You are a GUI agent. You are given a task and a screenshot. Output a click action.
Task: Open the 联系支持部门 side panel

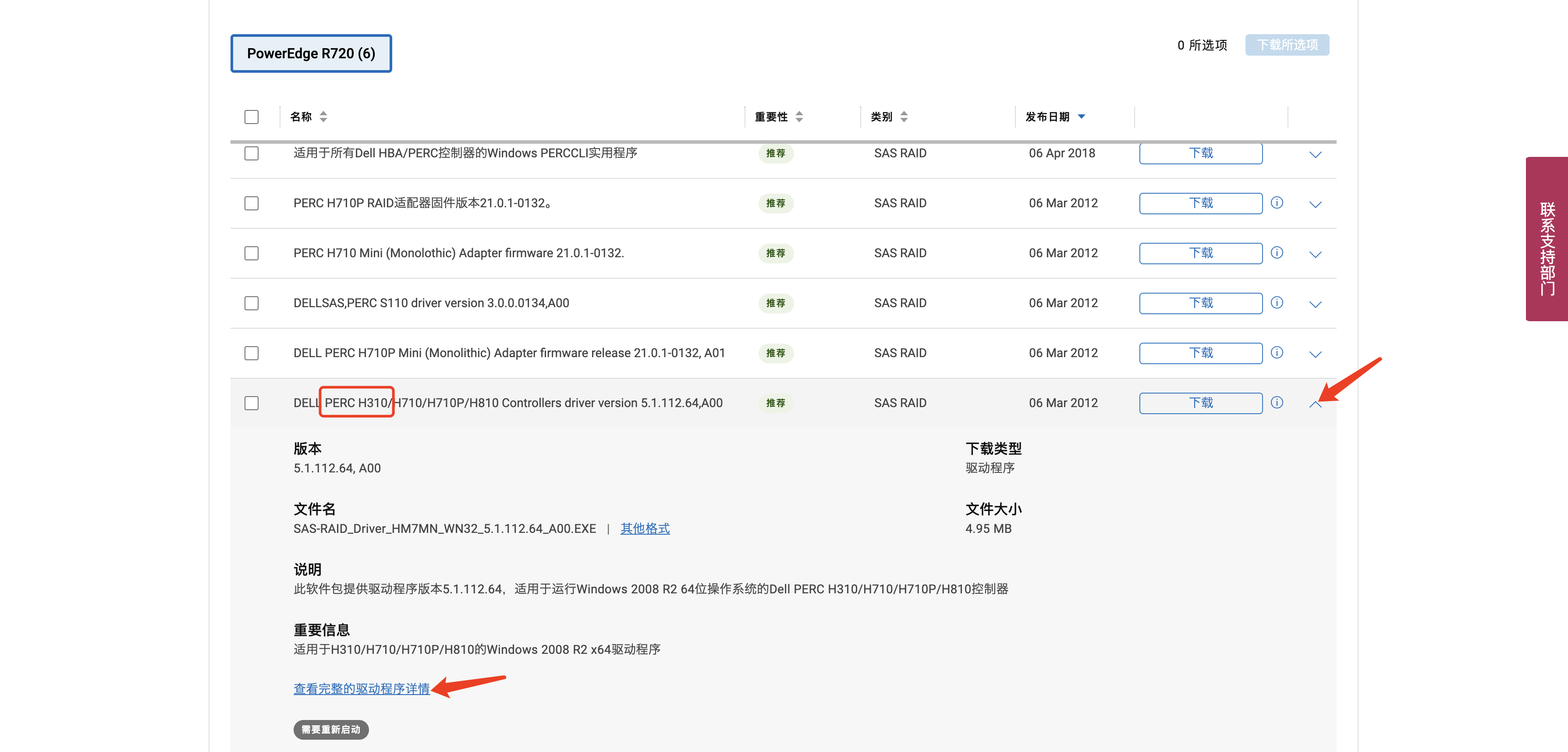point(1547,239)
